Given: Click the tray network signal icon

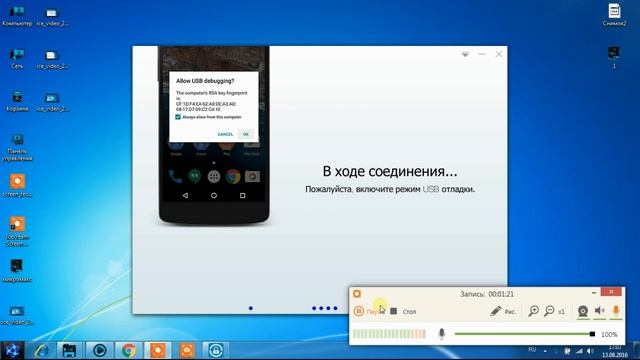Looking at the screenshot, I should click(x=579, y=351).
